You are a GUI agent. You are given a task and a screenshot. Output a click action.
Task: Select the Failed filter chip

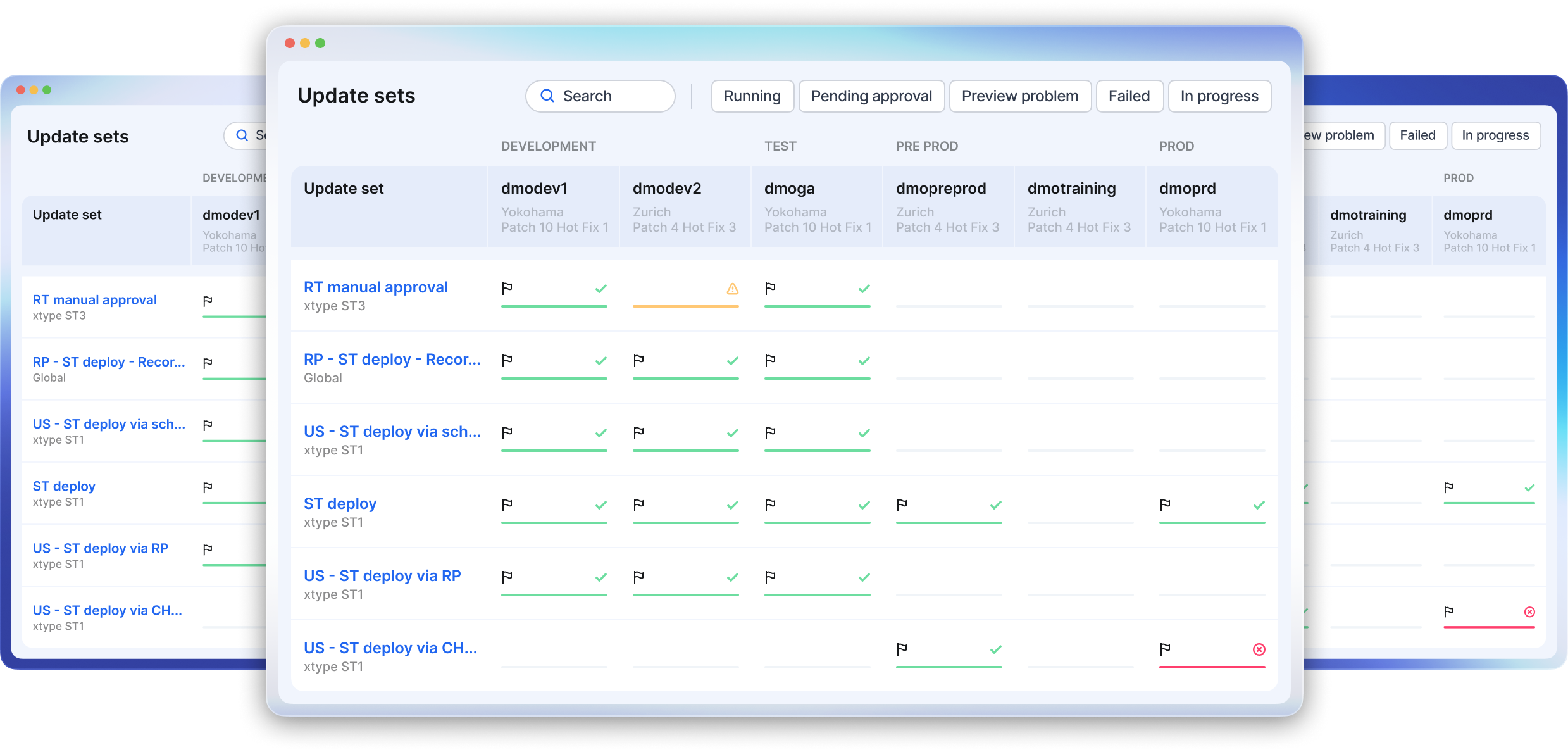1129,96
